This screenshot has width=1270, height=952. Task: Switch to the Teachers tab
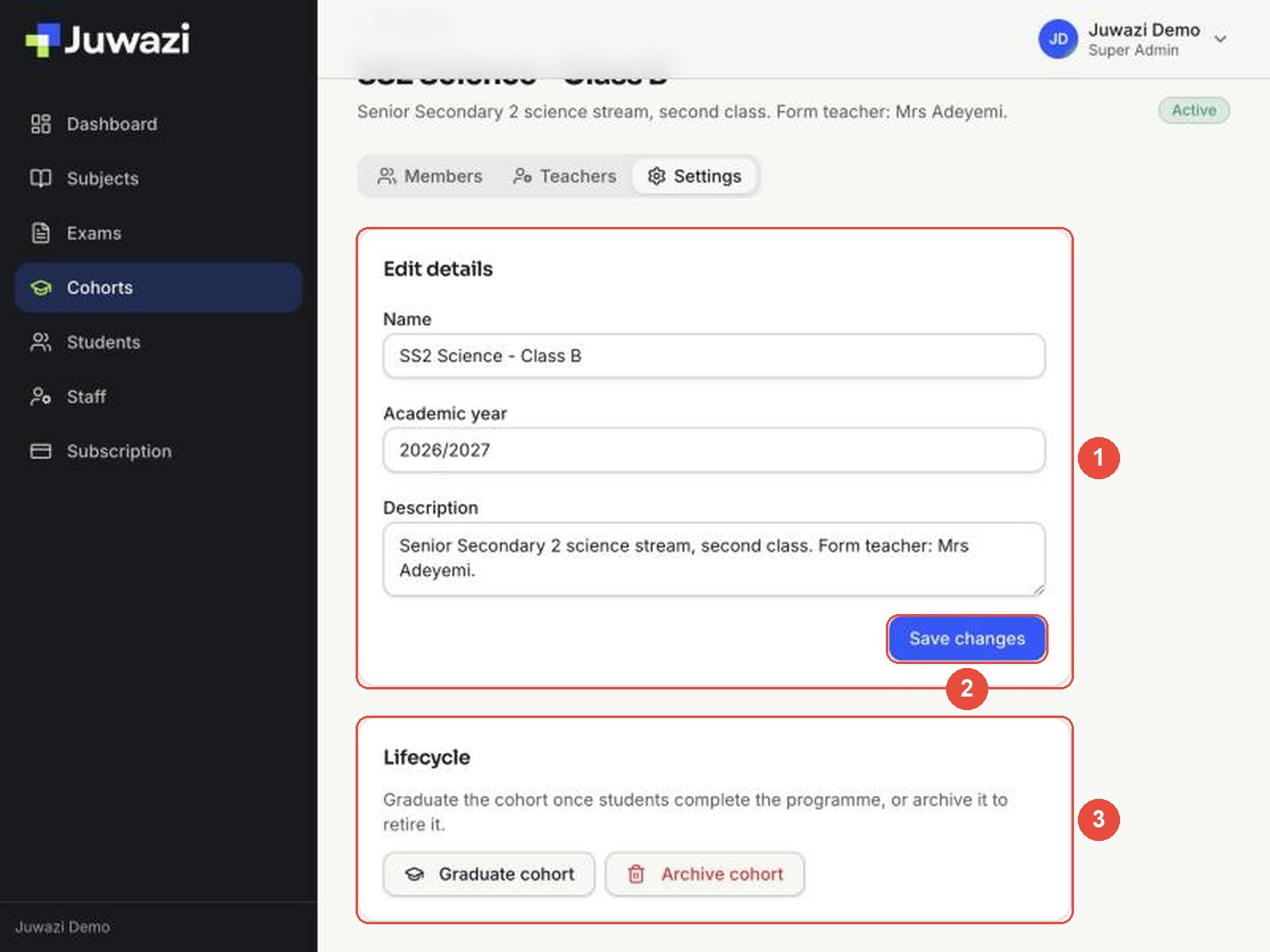click(564, 176)
